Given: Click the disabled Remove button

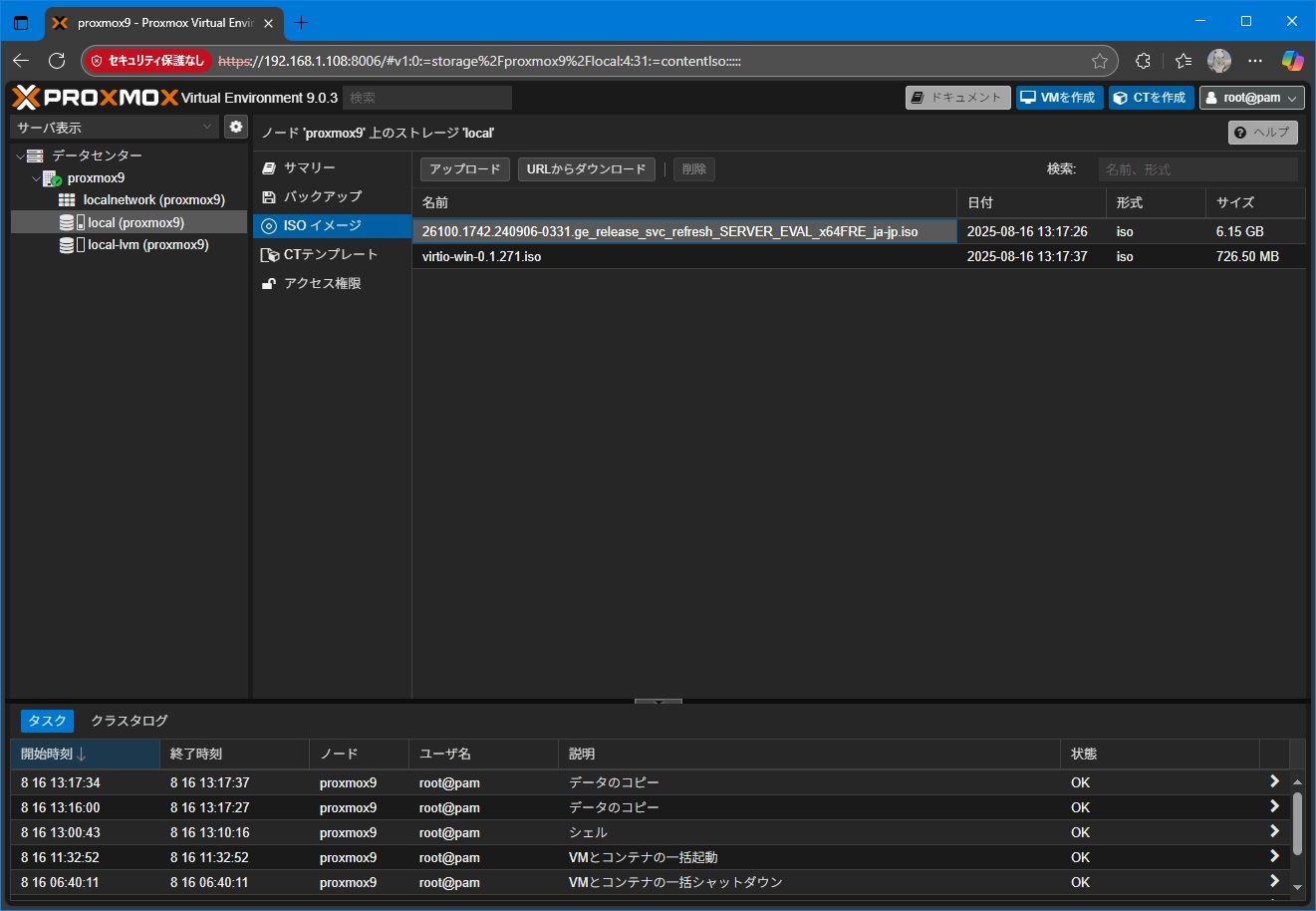Looking at the screenshot, I should (694, 169).
